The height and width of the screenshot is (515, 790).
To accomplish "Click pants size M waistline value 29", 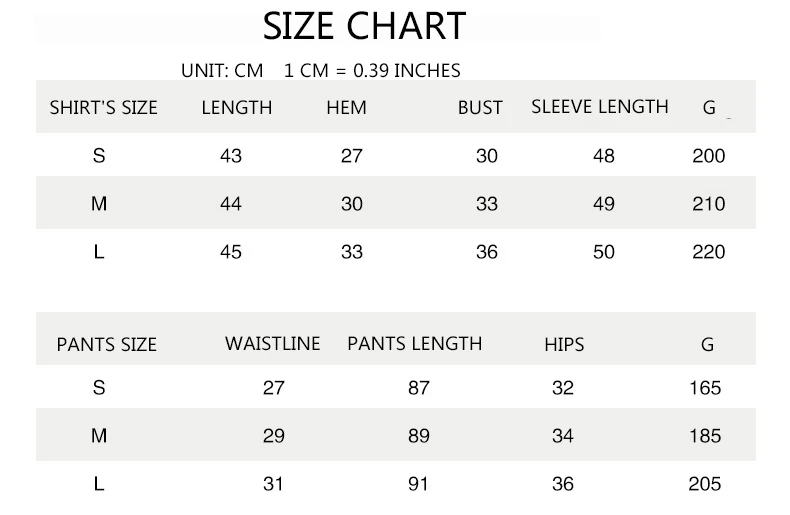I will (x=274, y=436).
